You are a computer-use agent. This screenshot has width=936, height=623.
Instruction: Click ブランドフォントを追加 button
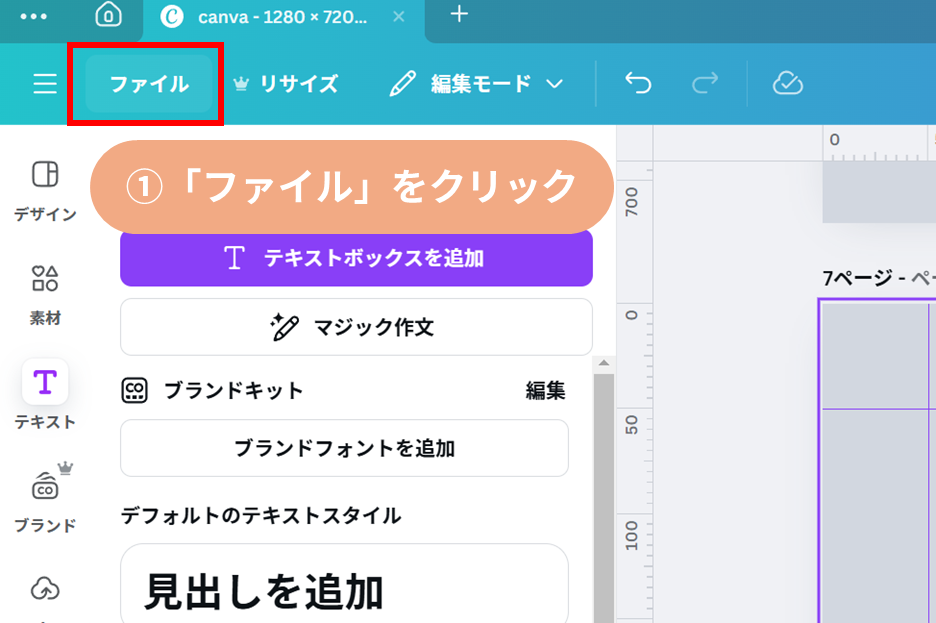tap(344, 448)
